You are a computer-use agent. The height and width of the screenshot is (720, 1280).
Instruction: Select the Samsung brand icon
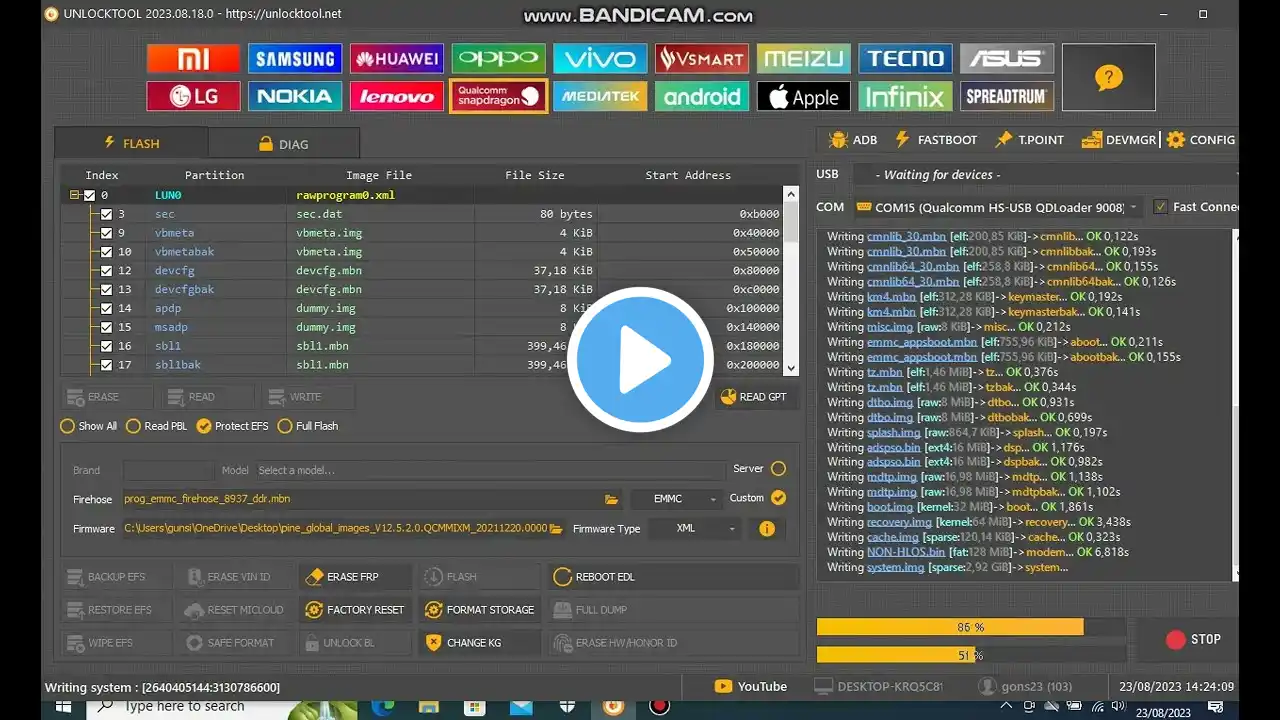click(295, 59)
